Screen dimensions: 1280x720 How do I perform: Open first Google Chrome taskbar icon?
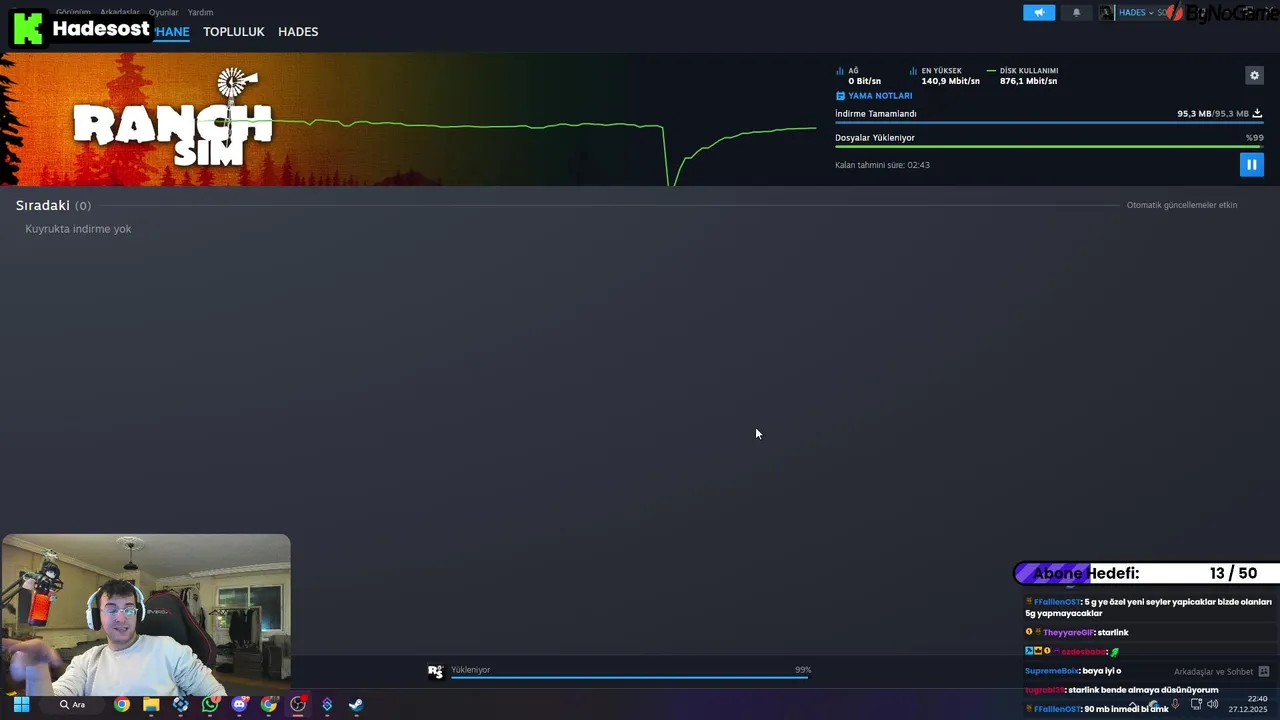click(x=121, y=705)
